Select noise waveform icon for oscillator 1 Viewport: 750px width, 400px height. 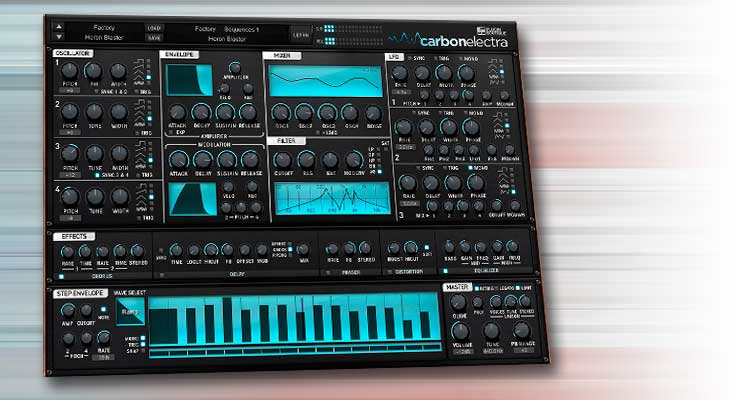click(x=141, y=84)
